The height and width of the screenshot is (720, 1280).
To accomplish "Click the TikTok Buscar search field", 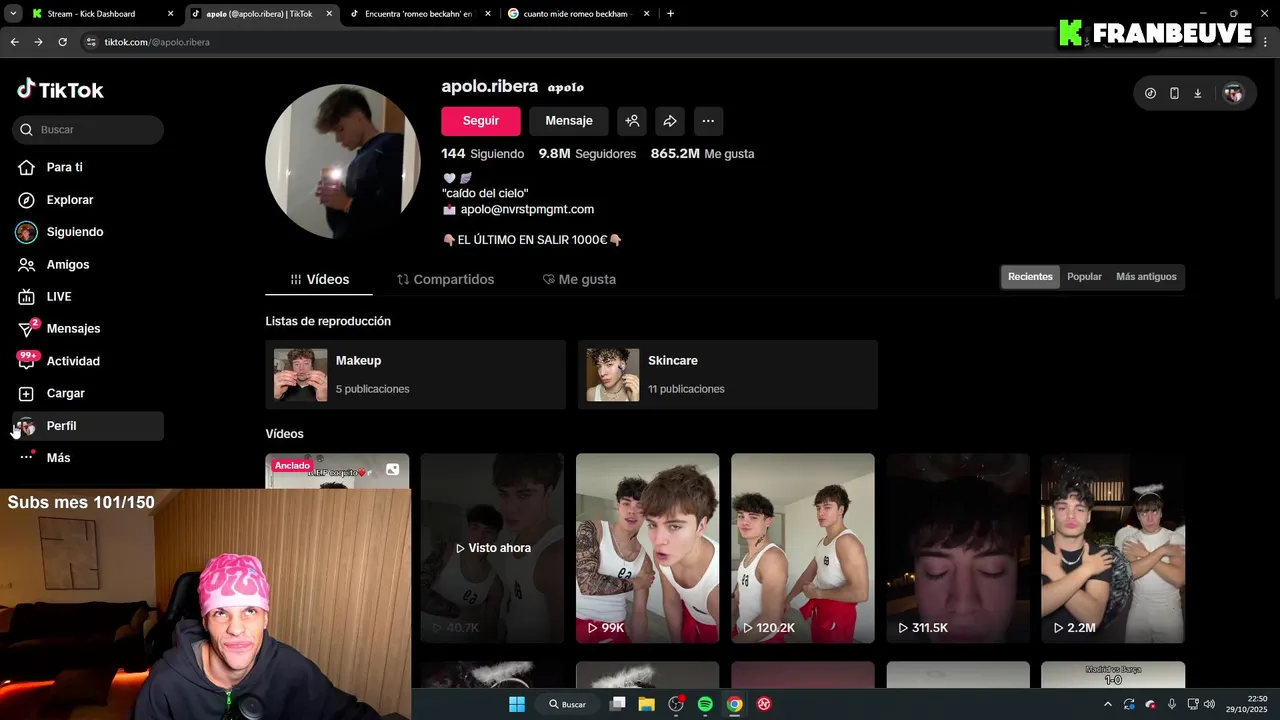I will 88,130.
